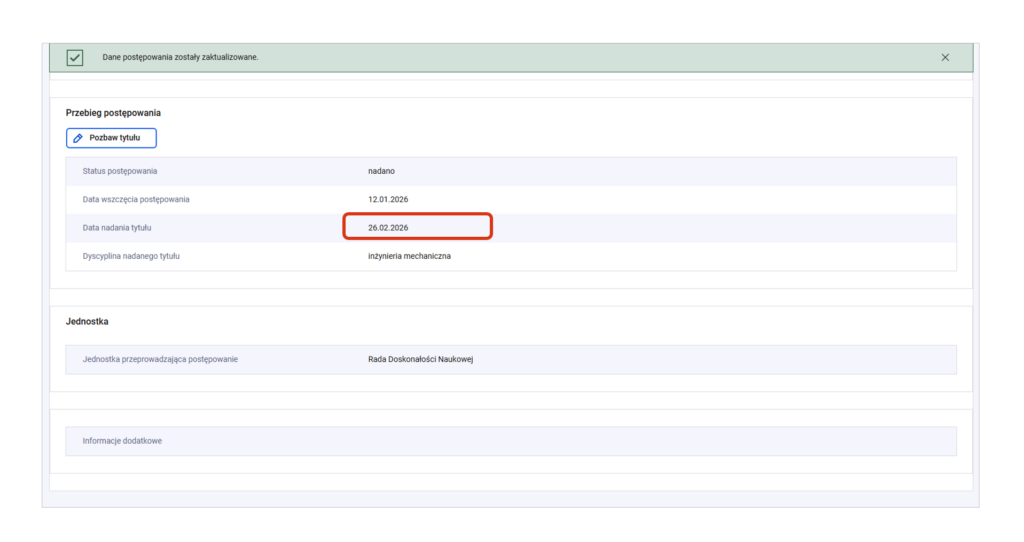Click the 'Dane postępowania zostały zaktualizowane' message
The height and width of the screenshot is (542, 1024).
180,57
